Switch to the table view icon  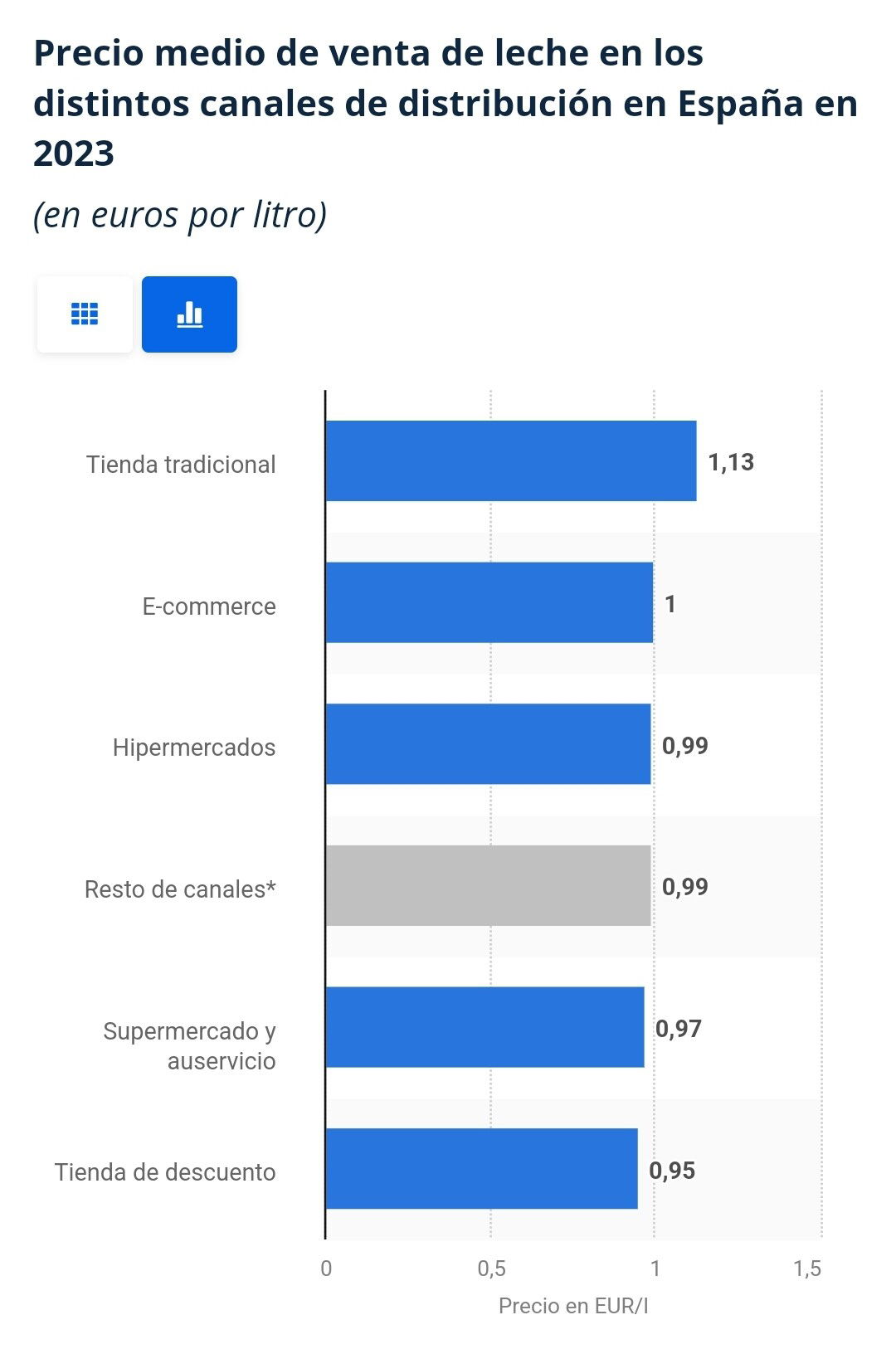point(85,314)
